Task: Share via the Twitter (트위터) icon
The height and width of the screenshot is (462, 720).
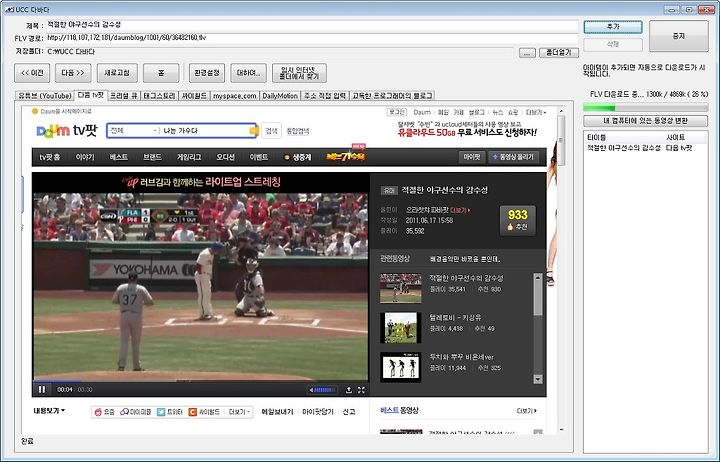Action: point(161,412)
